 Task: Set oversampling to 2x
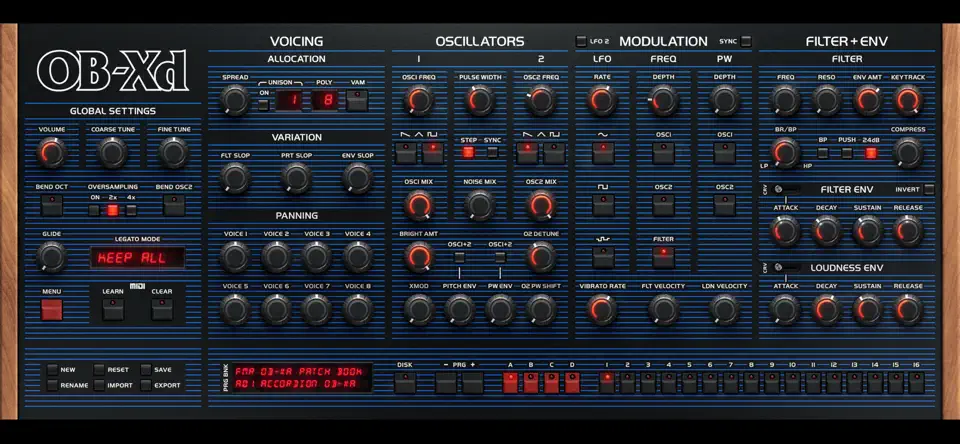(x=113, y=210)
